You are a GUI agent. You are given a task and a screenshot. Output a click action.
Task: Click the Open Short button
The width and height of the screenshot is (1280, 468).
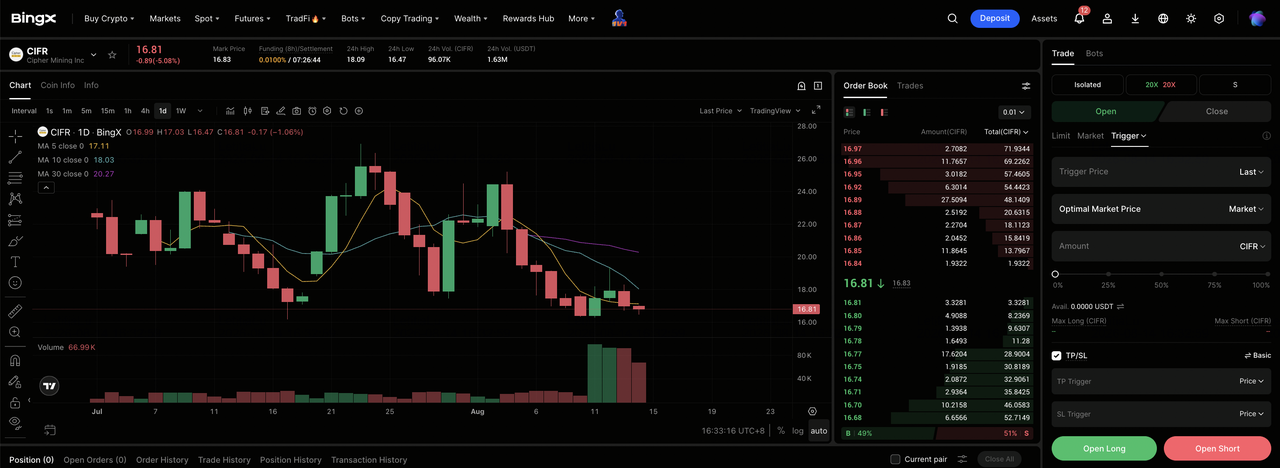[x=1217, y=448]
